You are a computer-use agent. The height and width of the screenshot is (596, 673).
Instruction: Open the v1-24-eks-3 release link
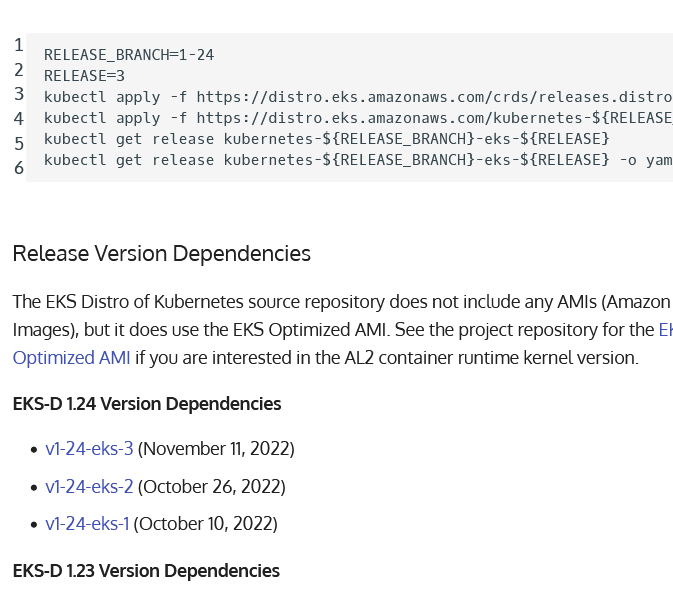[x=89, y=449]
